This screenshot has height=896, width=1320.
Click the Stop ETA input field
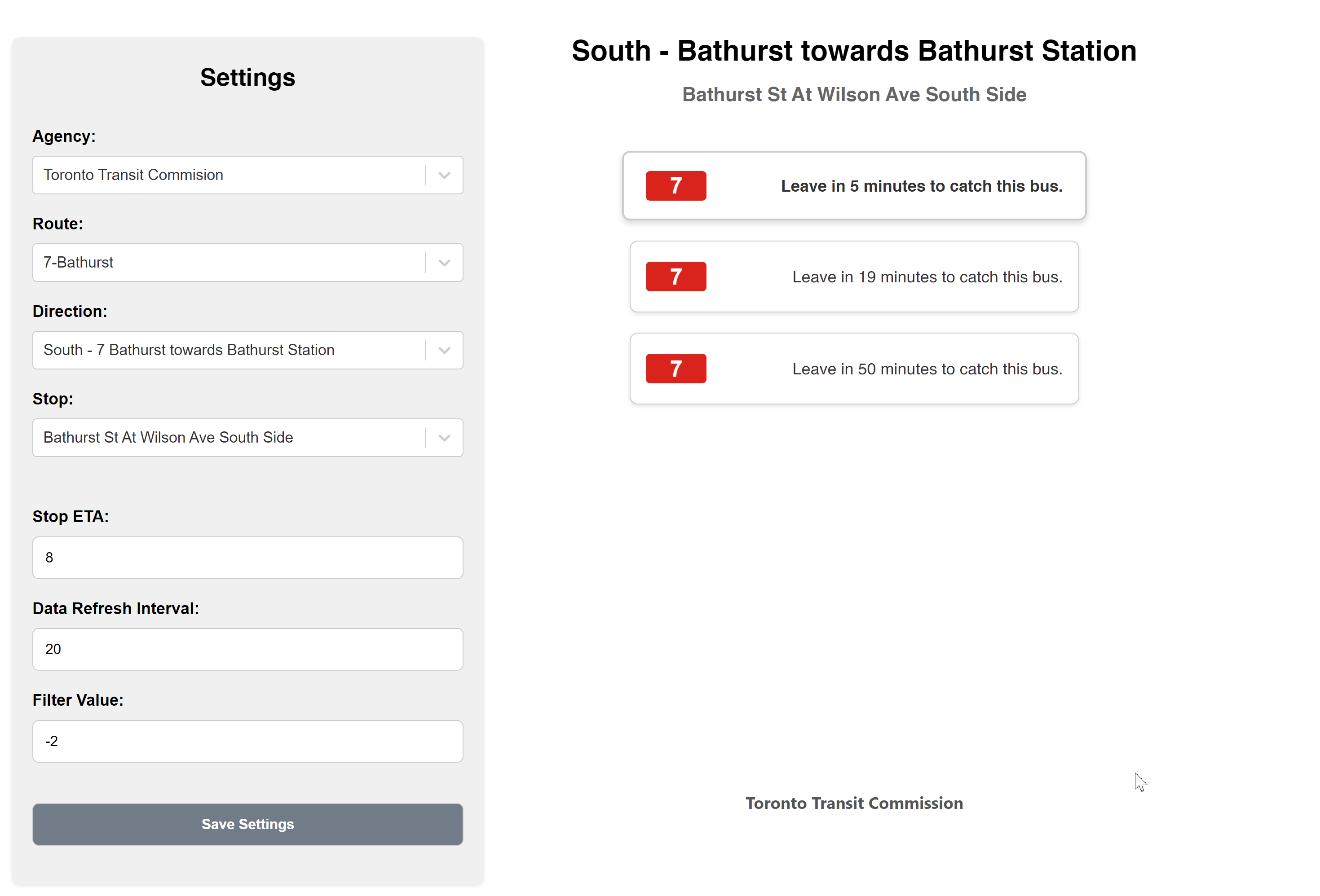click(247, 558)
